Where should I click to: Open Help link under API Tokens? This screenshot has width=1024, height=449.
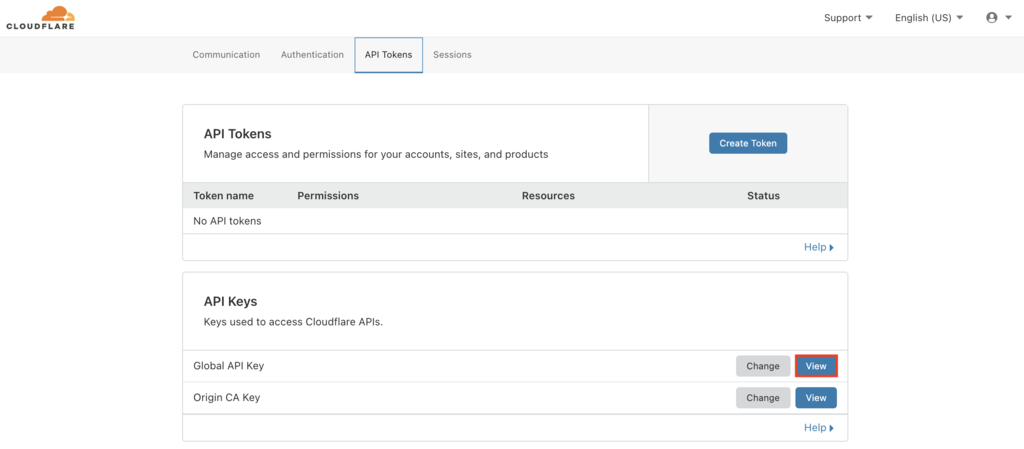[818, 247]
